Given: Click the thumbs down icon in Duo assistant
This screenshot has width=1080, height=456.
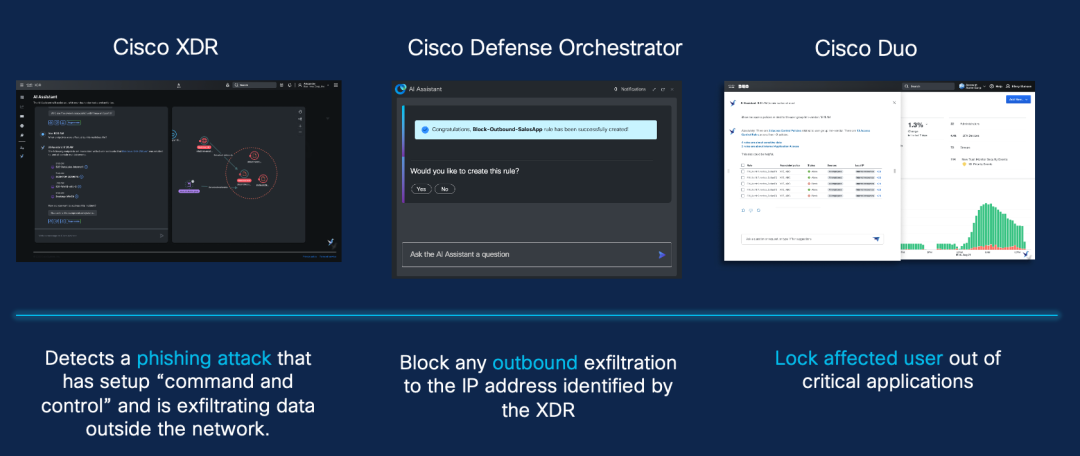Looking at the screenshot, I should click(x=751, y=210).
